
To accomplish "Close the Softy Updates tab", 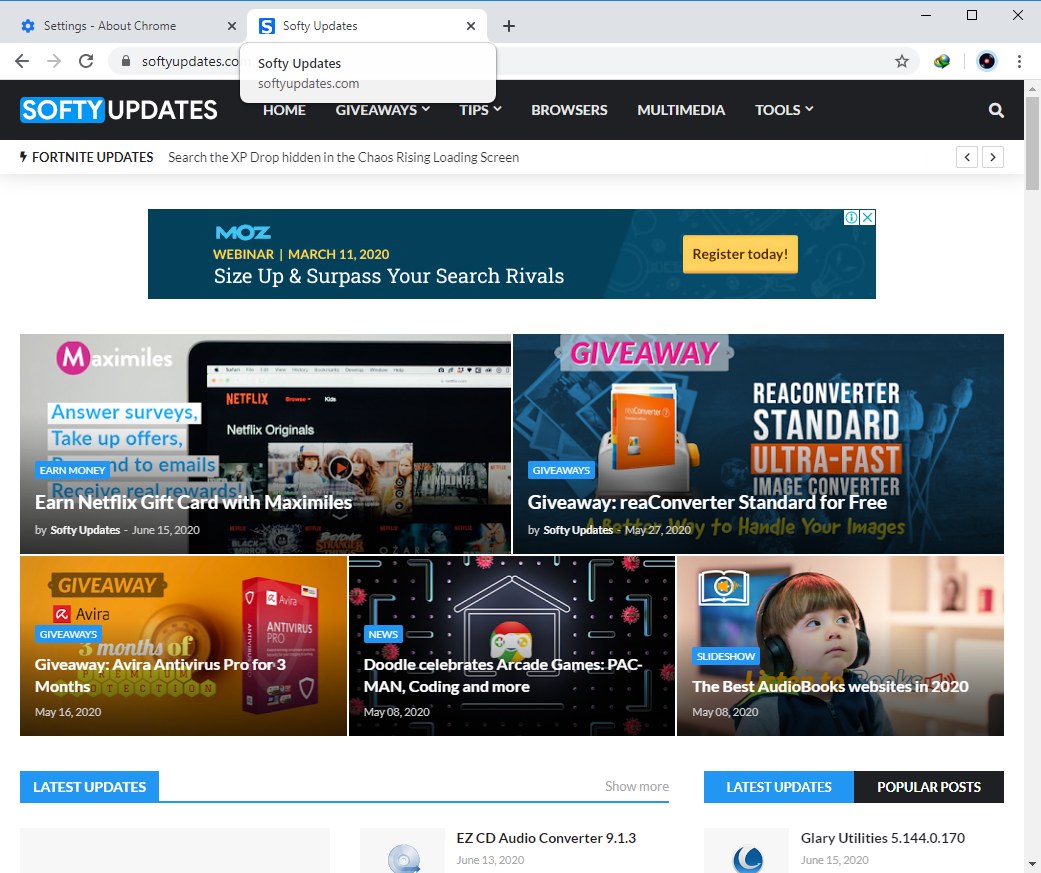I will pyautogui.click(x=471, y=26).
